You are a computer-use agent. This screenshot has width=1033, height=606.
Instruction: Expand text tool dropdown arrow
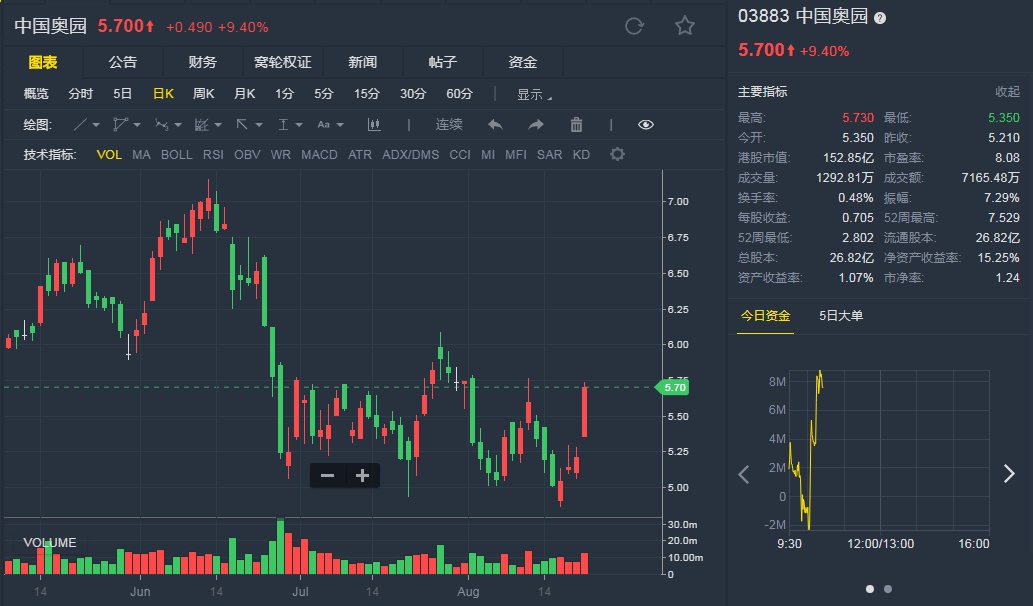tap(340, 125)
